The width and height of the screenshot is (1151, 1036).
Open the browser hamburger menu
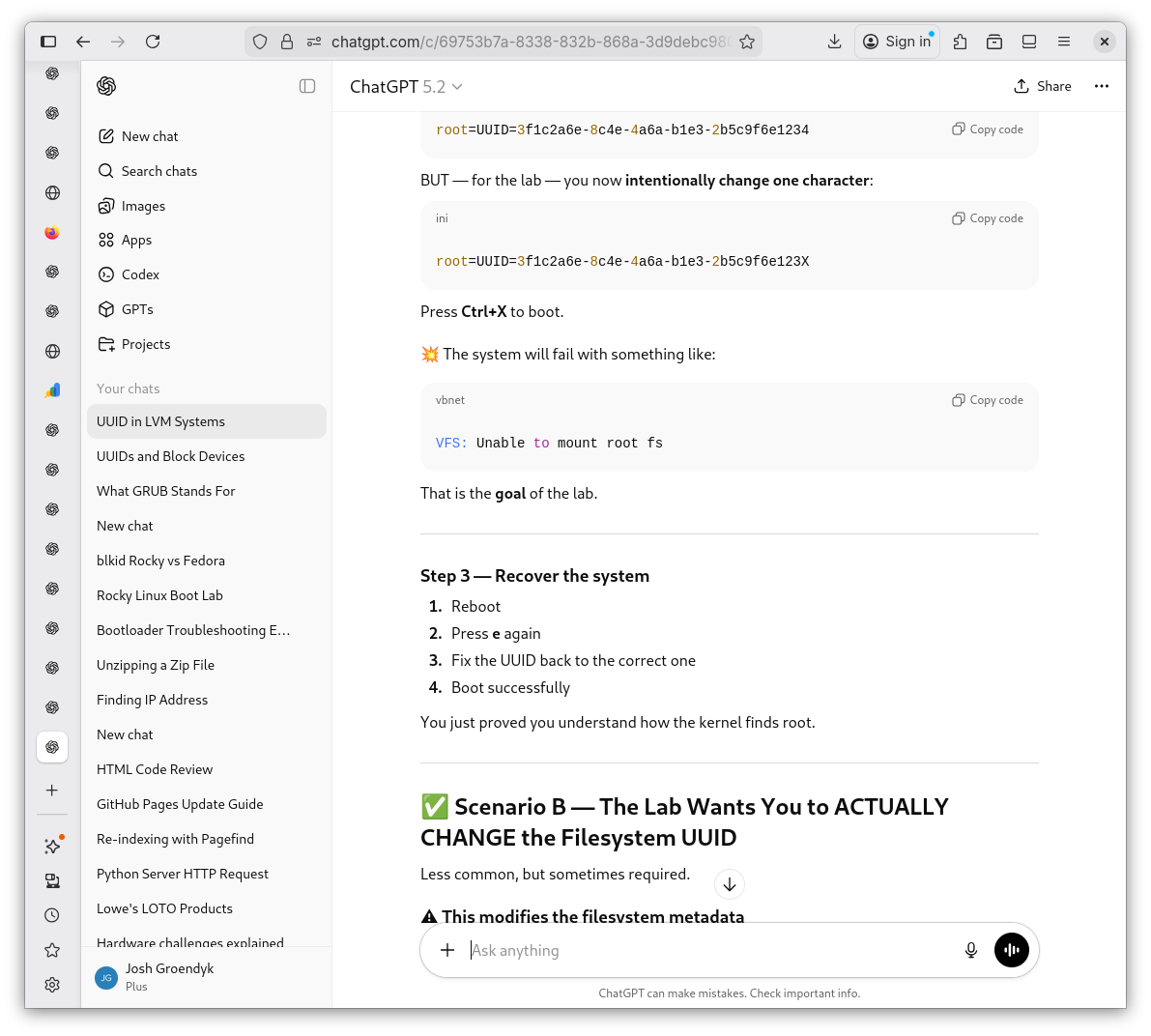click(1064, 42)
